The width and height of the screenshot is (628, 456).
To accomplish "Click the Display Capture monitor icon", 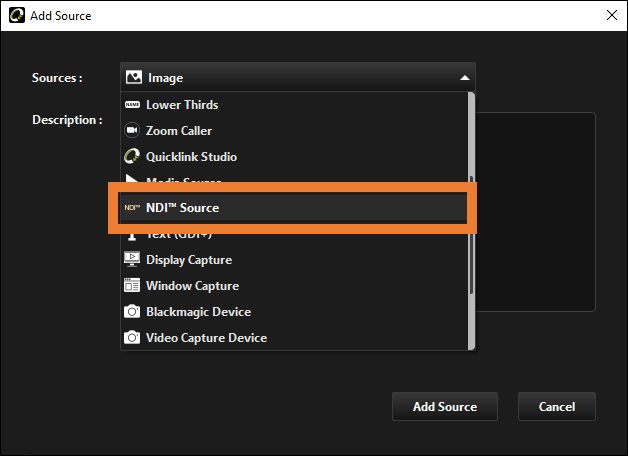I will 132,259.
